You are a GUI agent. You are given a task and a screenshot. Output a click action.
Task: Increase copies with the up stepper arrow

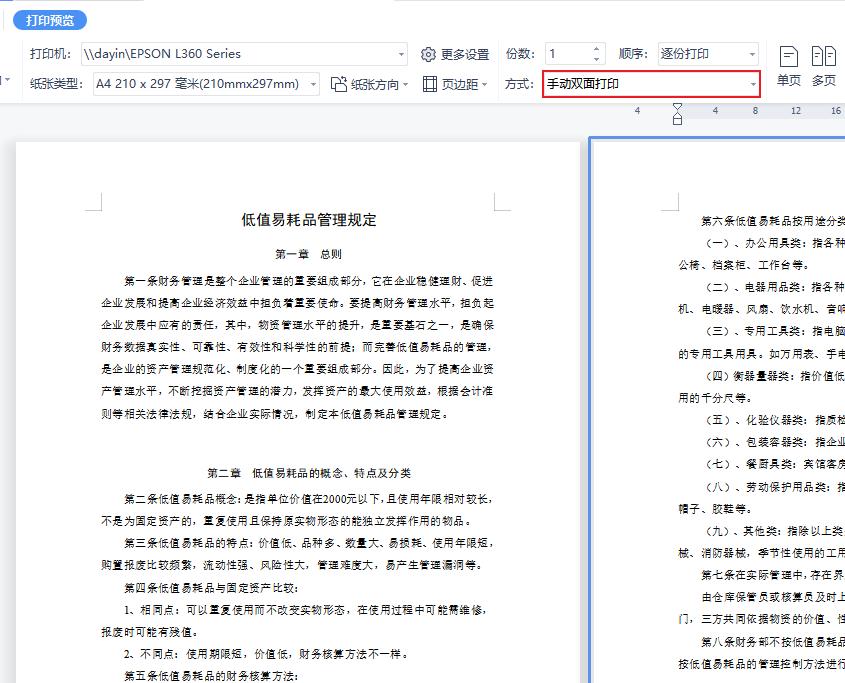pos(596,49)
